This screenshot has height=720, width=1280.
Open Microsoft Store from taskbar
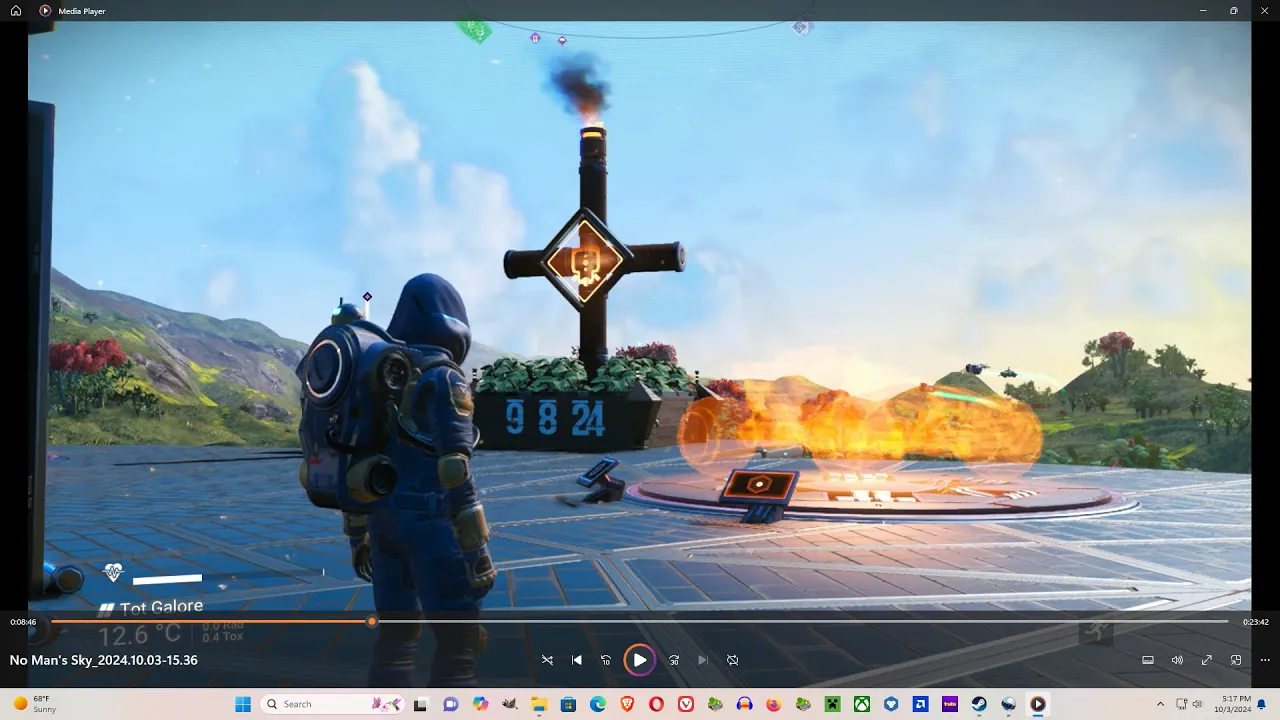pos(568,704)
